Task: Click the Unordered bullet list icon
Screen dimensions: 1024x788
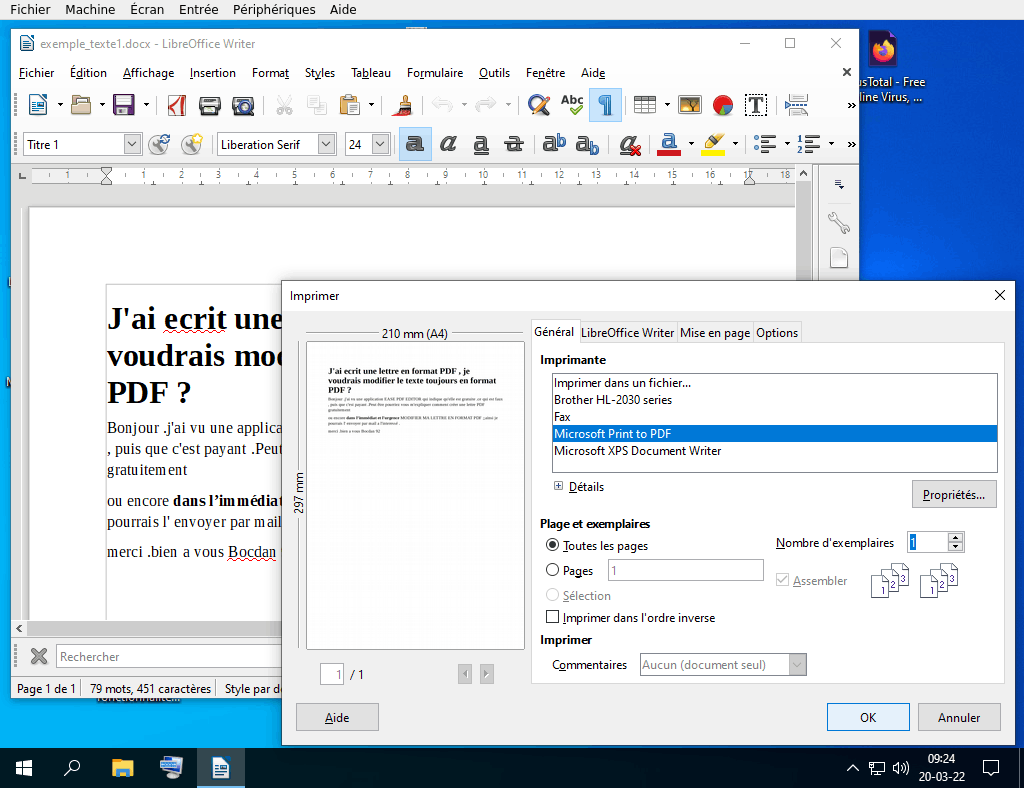Action: coord(765,144)
